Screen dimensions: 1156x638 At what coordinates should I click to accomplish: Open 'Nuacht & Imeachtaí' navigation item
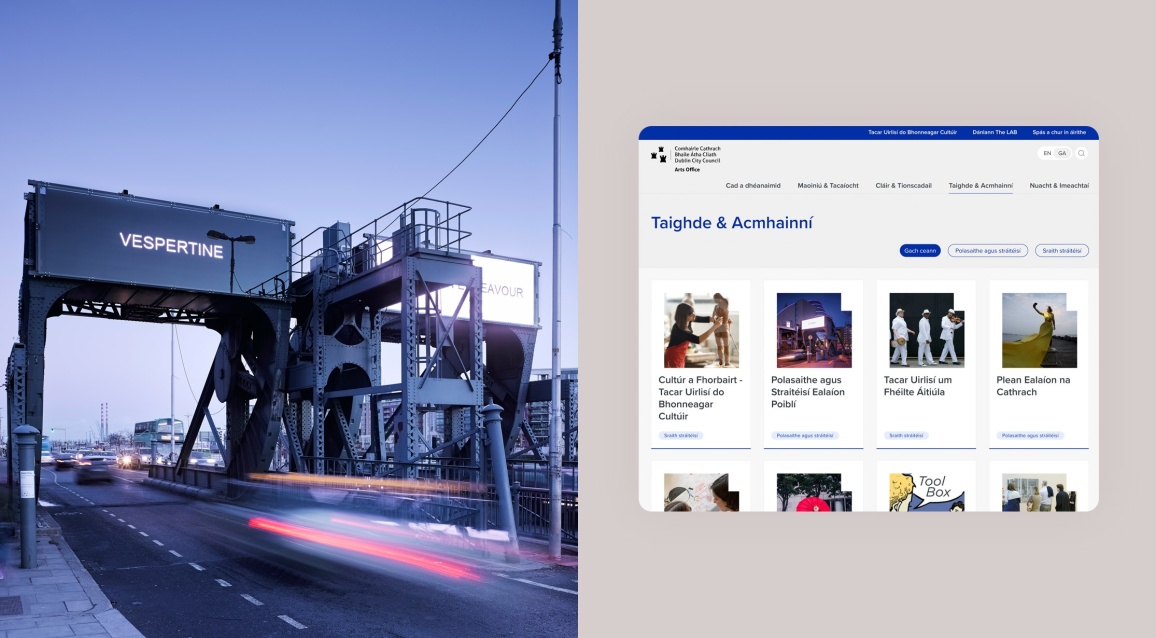coord(1059,185)
